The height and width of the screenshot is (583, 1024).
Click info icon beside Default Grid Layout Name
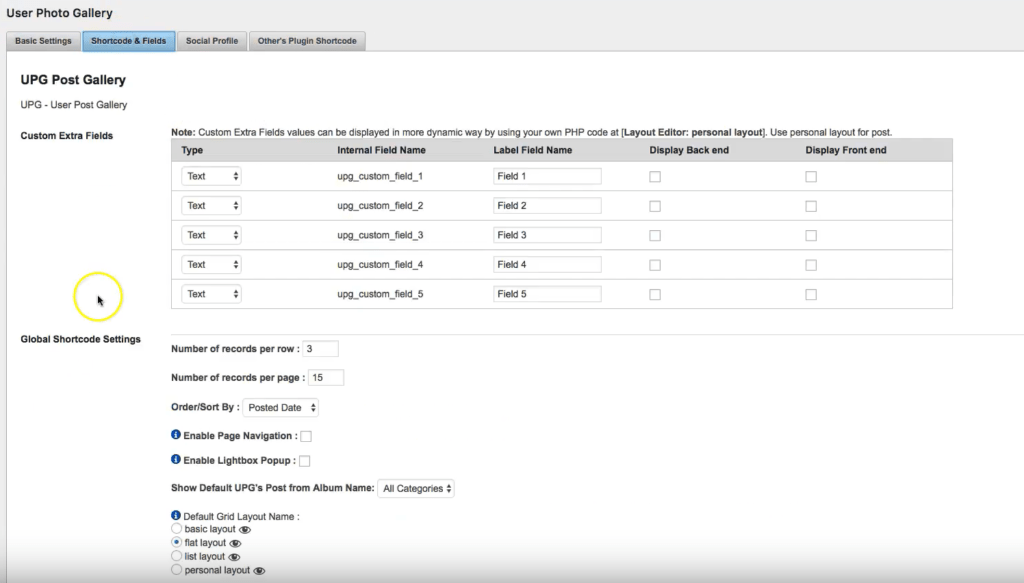click(x=176, y=516)
